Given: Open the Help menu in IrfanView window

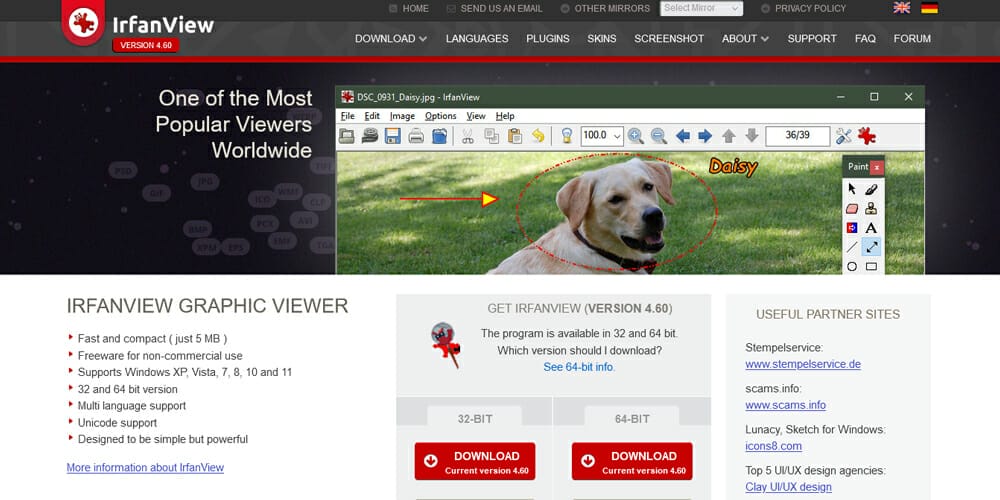Looking at the screenshot, I should pyautogui.click(x=505, y=116).
